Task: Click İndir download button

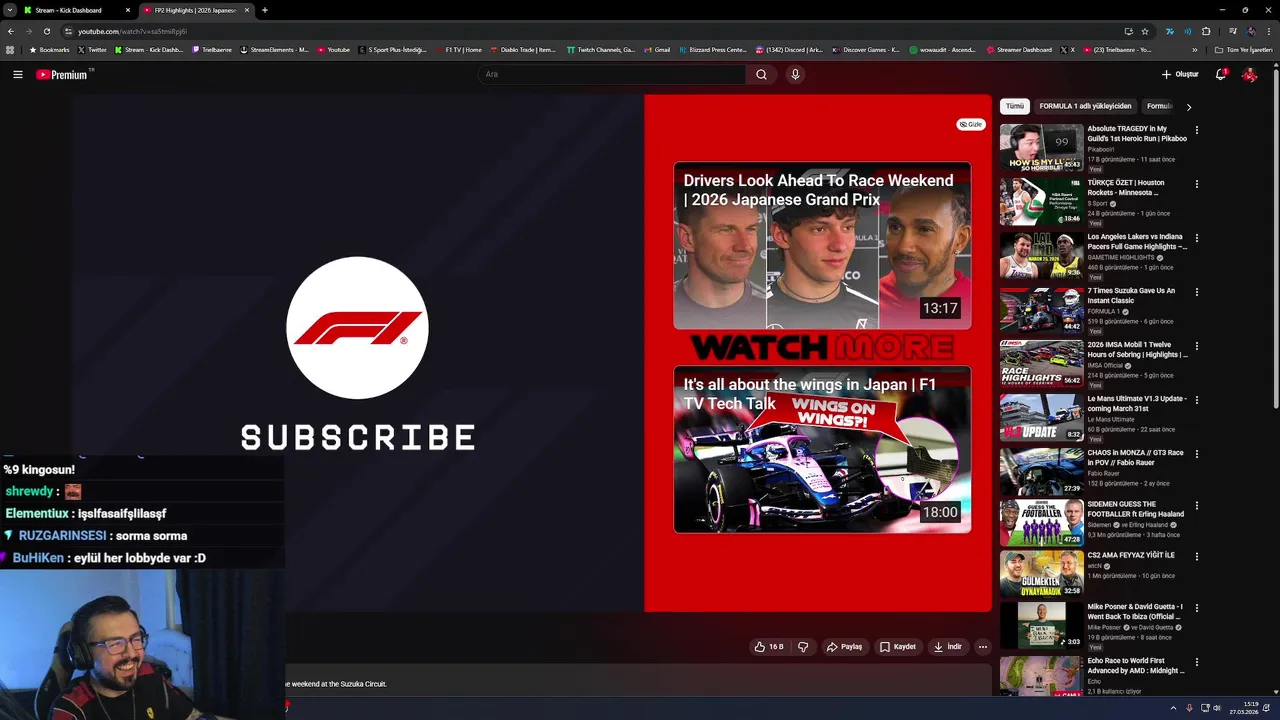Action: coord(947,647)
